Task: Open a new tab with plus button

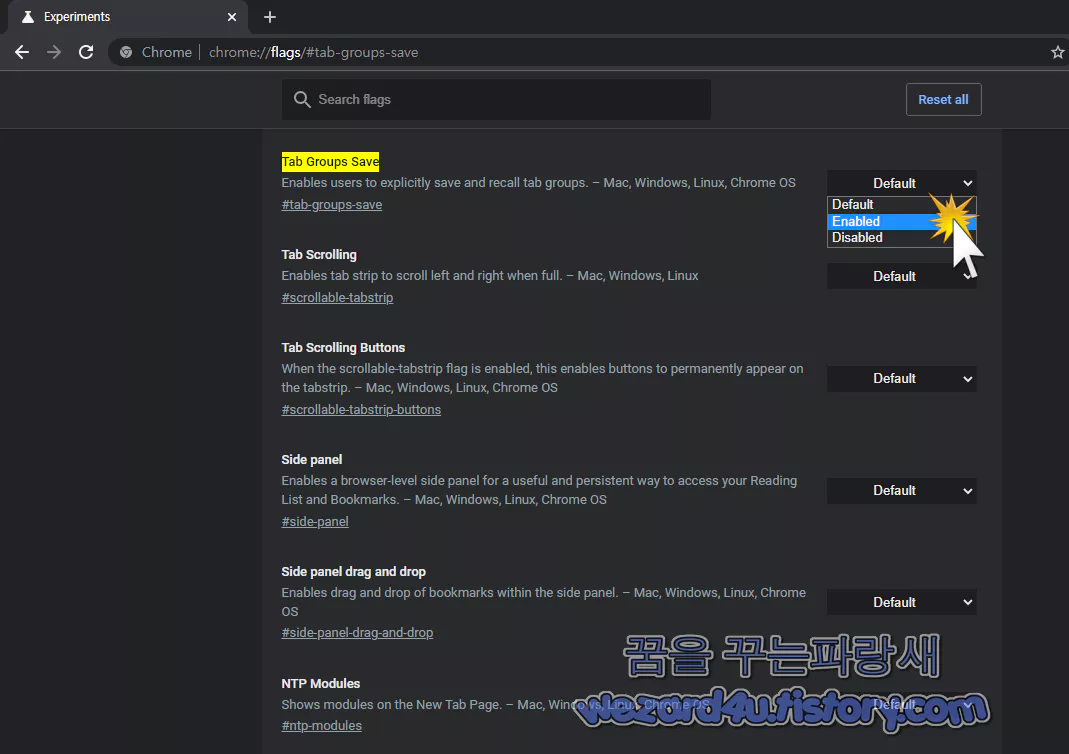Action: coord(270,17)
